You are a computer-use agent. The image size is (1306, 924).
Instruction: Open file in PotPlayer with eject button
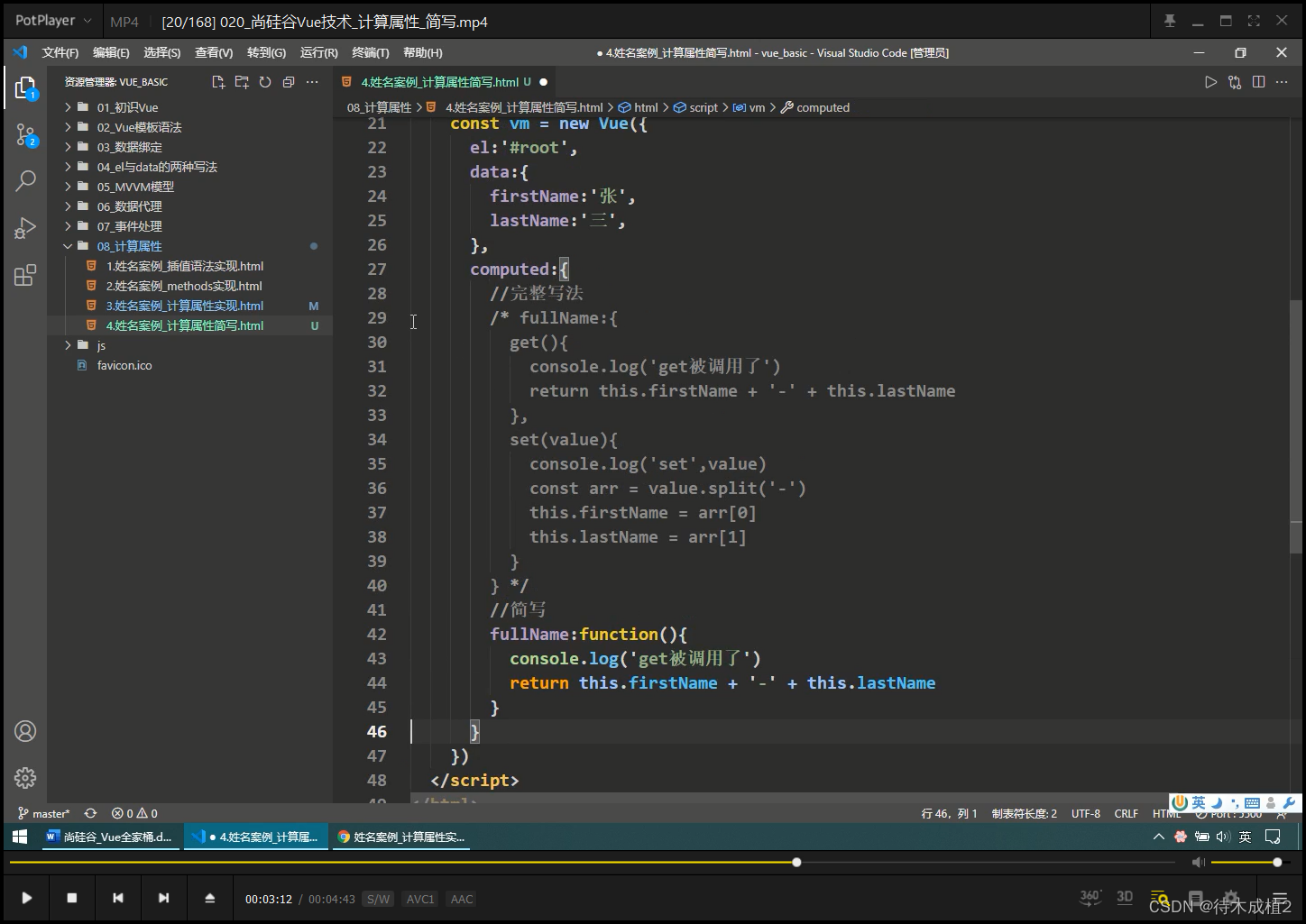(x=209, y=898)
